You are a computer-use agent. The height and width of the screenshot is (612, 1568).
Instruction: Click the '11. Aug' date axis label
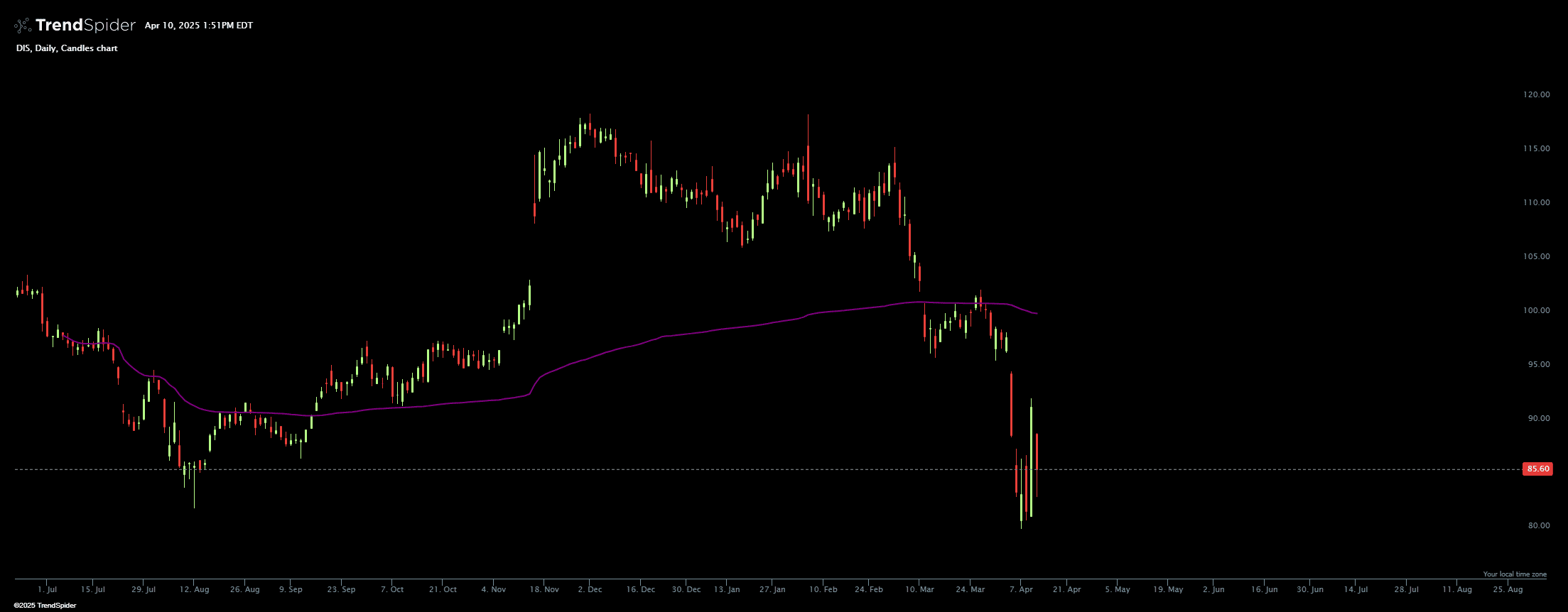(x=1457, y=589)
